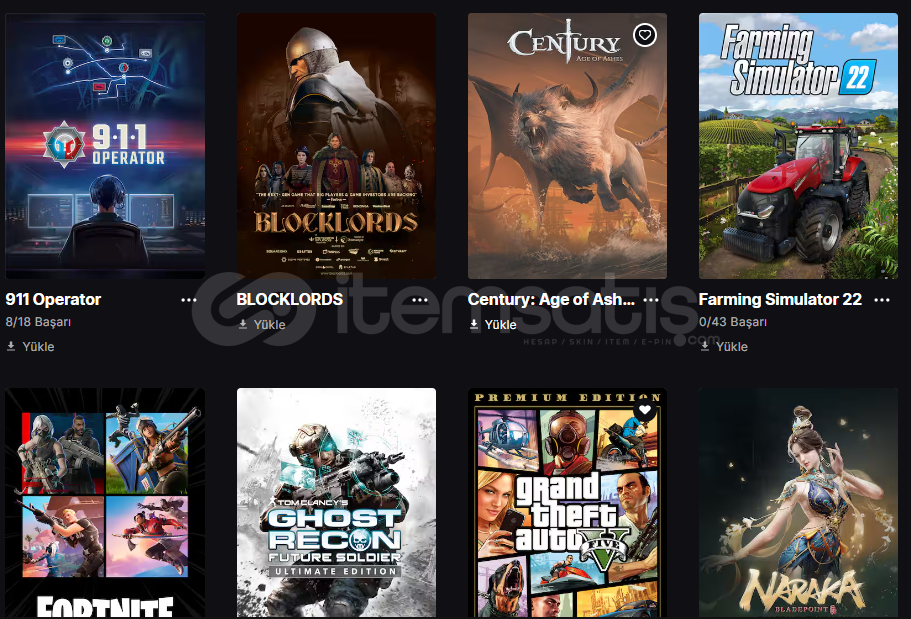Open the Naraka Bladepoint cover art
Viewport: 911px width, 619px height.
pyautogui.click(x=798, y=503)
